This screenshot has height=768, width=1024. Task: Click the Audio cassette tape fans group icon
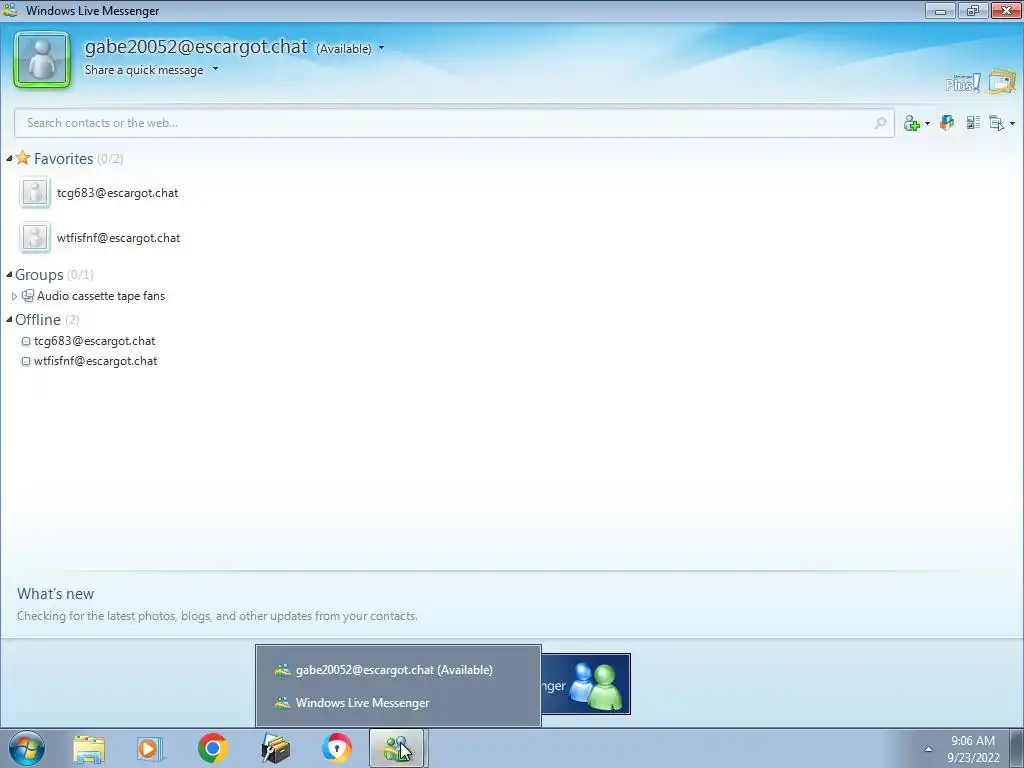(x=28, y=296)
